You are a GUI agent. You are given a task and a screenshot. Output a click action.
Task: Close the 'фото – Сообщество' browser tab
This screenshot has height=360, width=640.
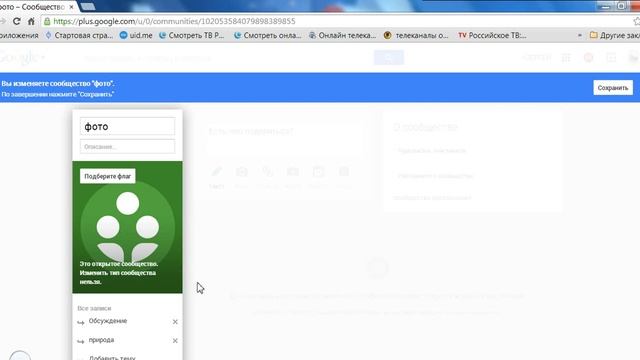71,7
